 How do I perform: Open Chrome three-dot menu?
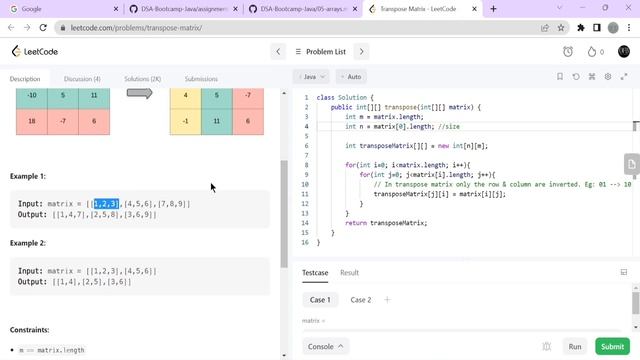click(629, 28)
